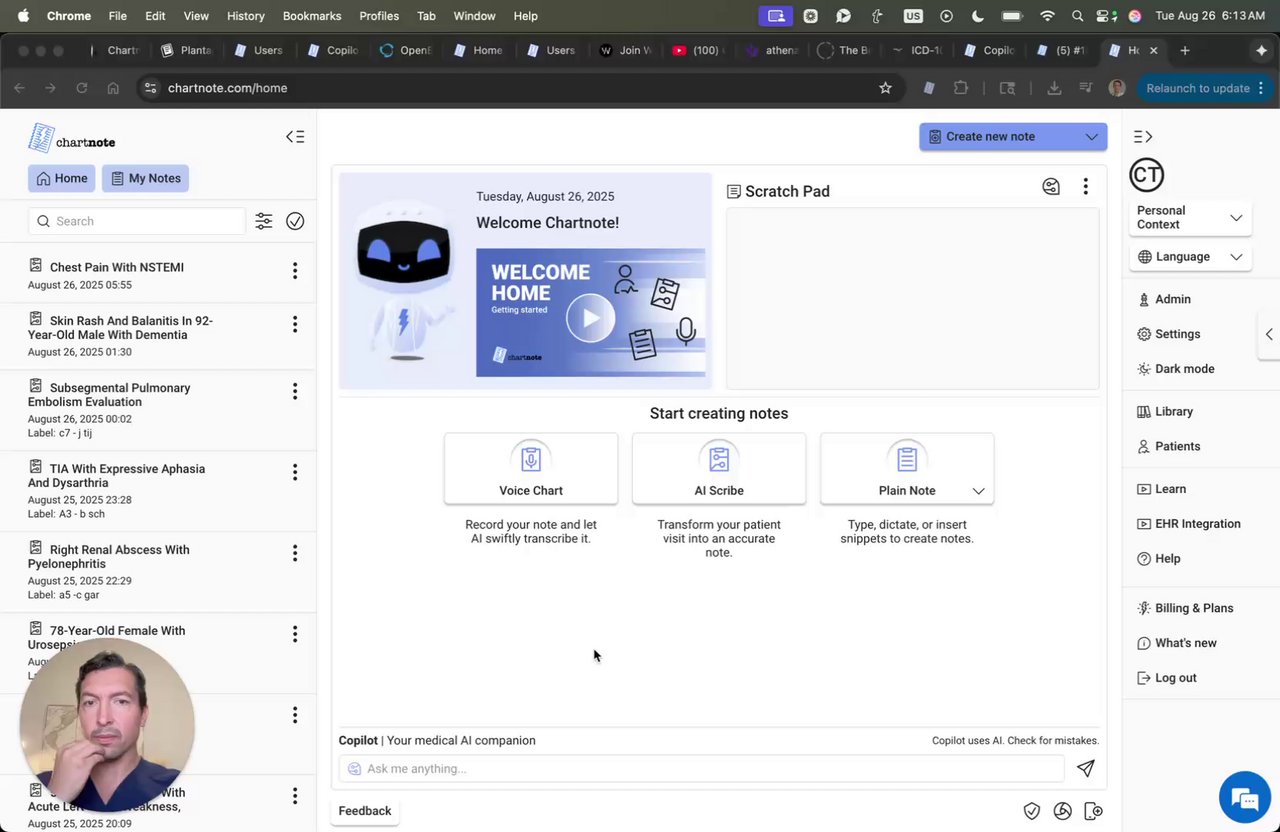Open the live chat bubble widget
Screen dimensions: 1280x832
click(1245, 798)
